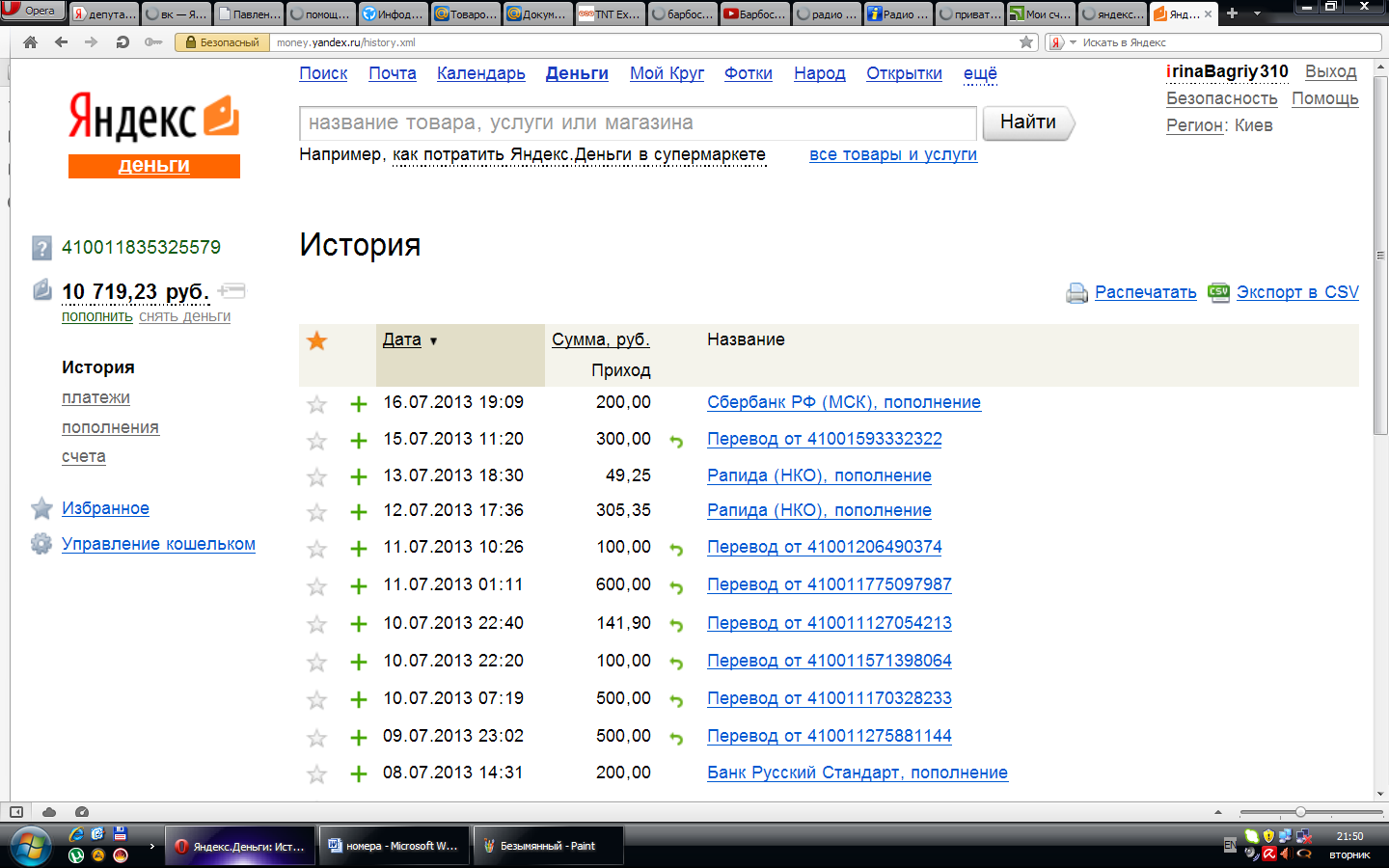Open Избранное star icon in sidebar
Image resolution: width=1389 pixels, height=868 pixels.
(41, 508)
